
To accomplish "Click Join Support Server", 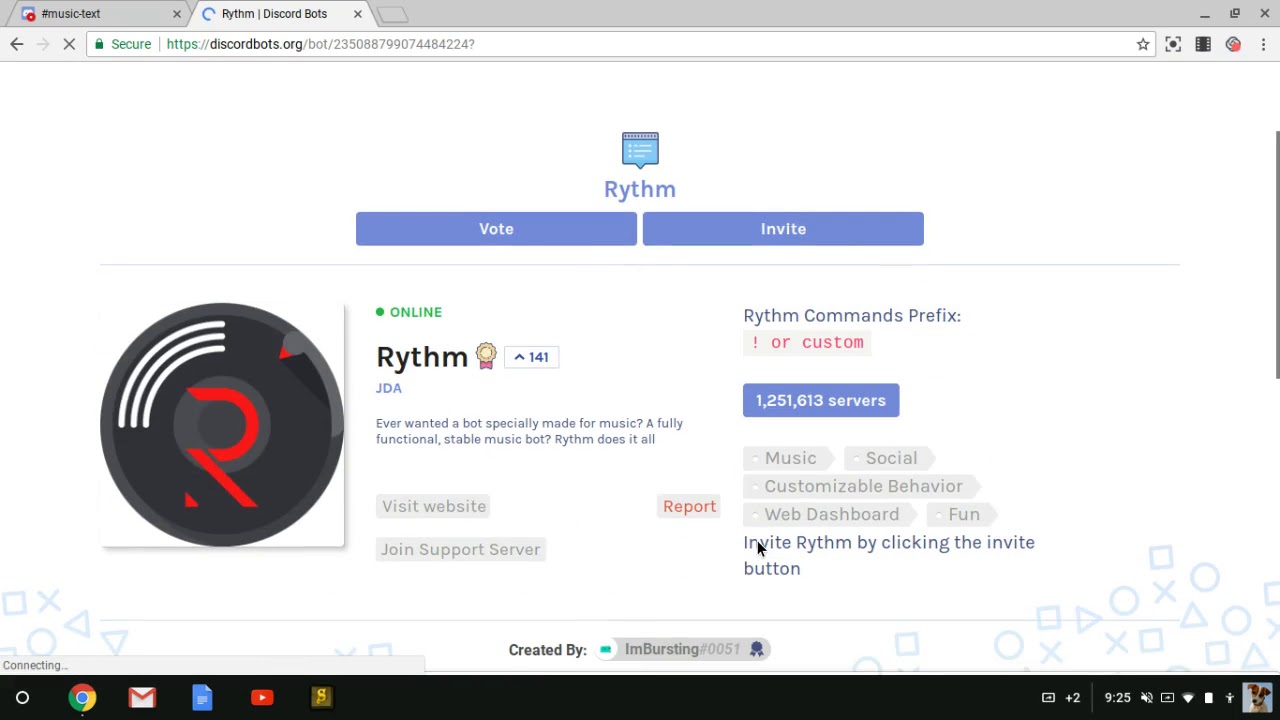I will 460,549.
